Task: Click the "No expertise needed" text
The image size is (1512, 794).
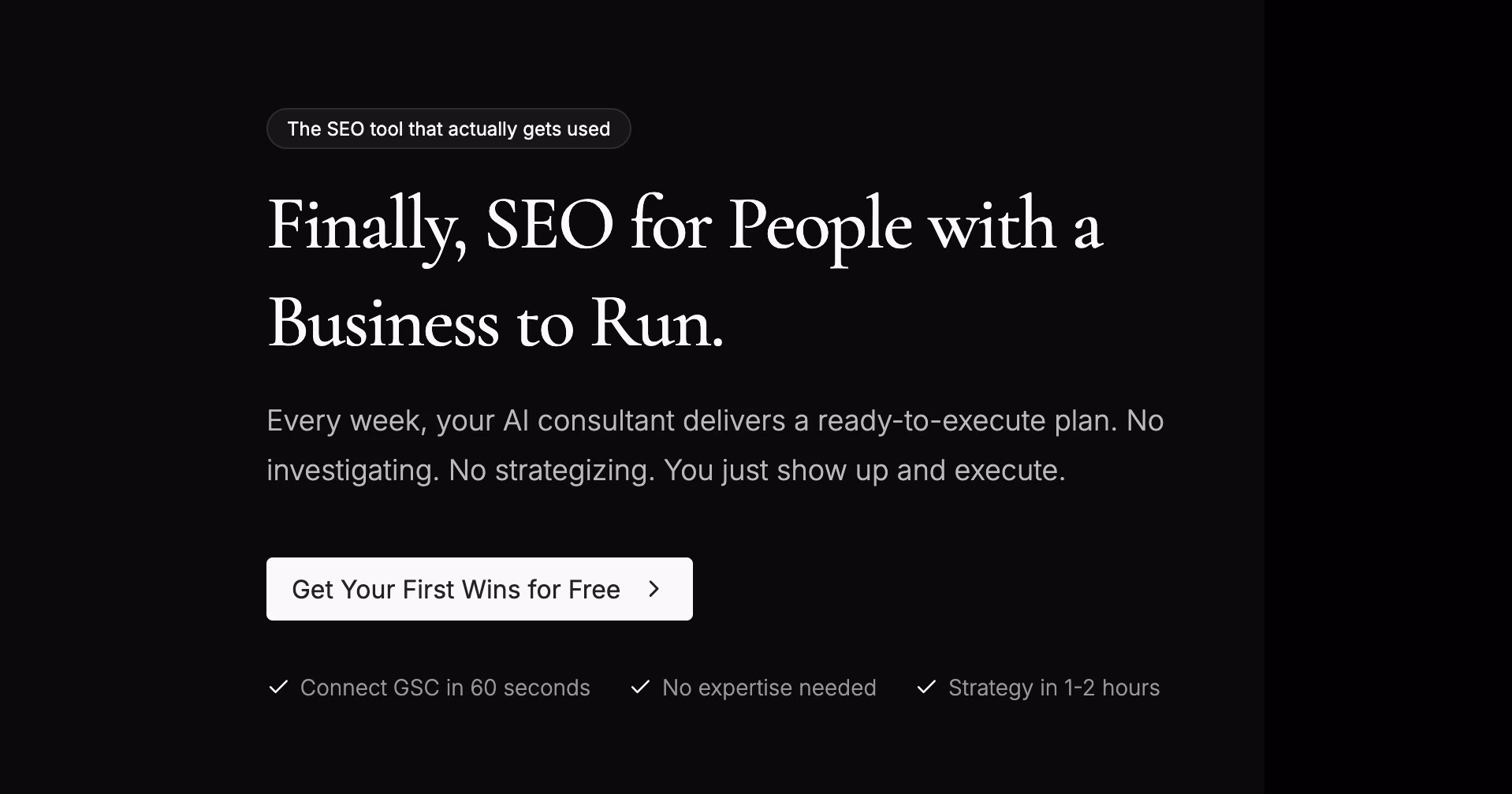Action: pos(769,688)
